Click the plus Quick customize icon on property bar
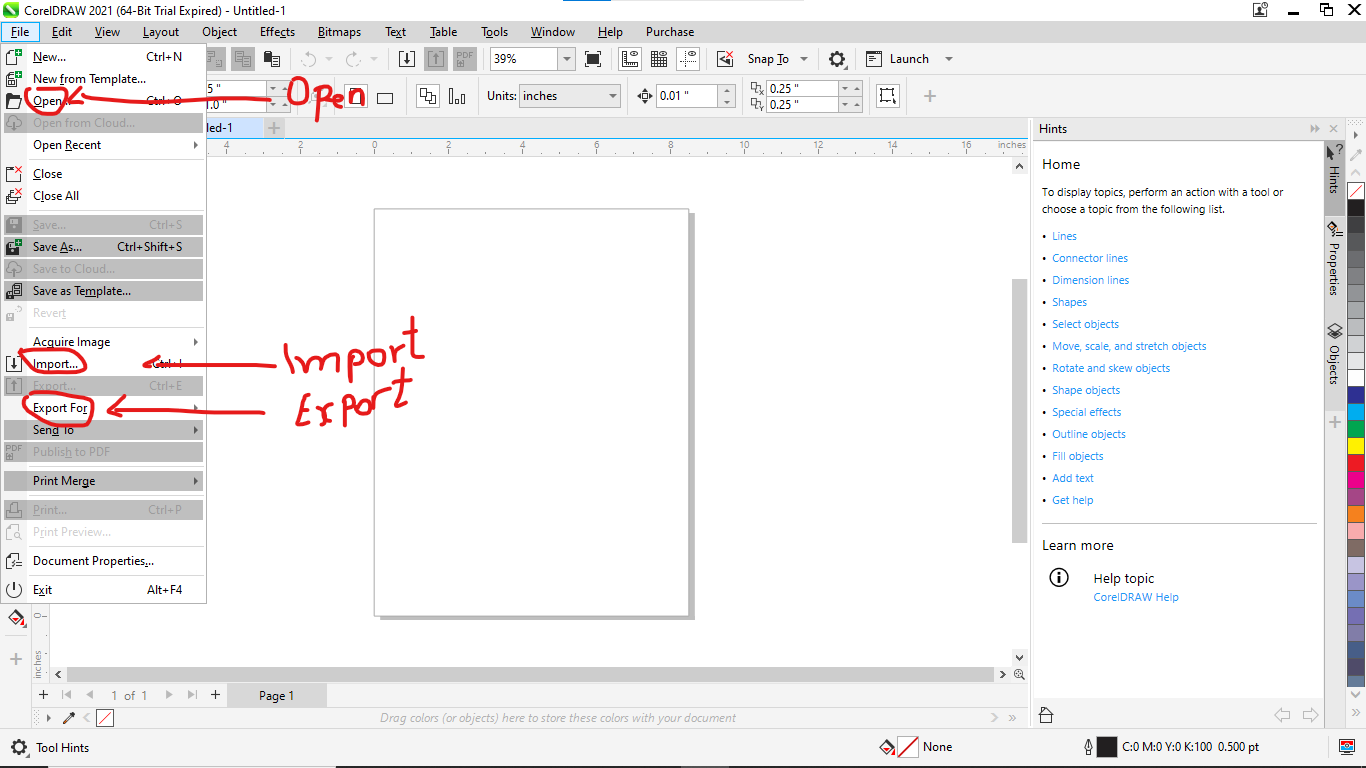The image size is (1366, 768). (930, 96)
